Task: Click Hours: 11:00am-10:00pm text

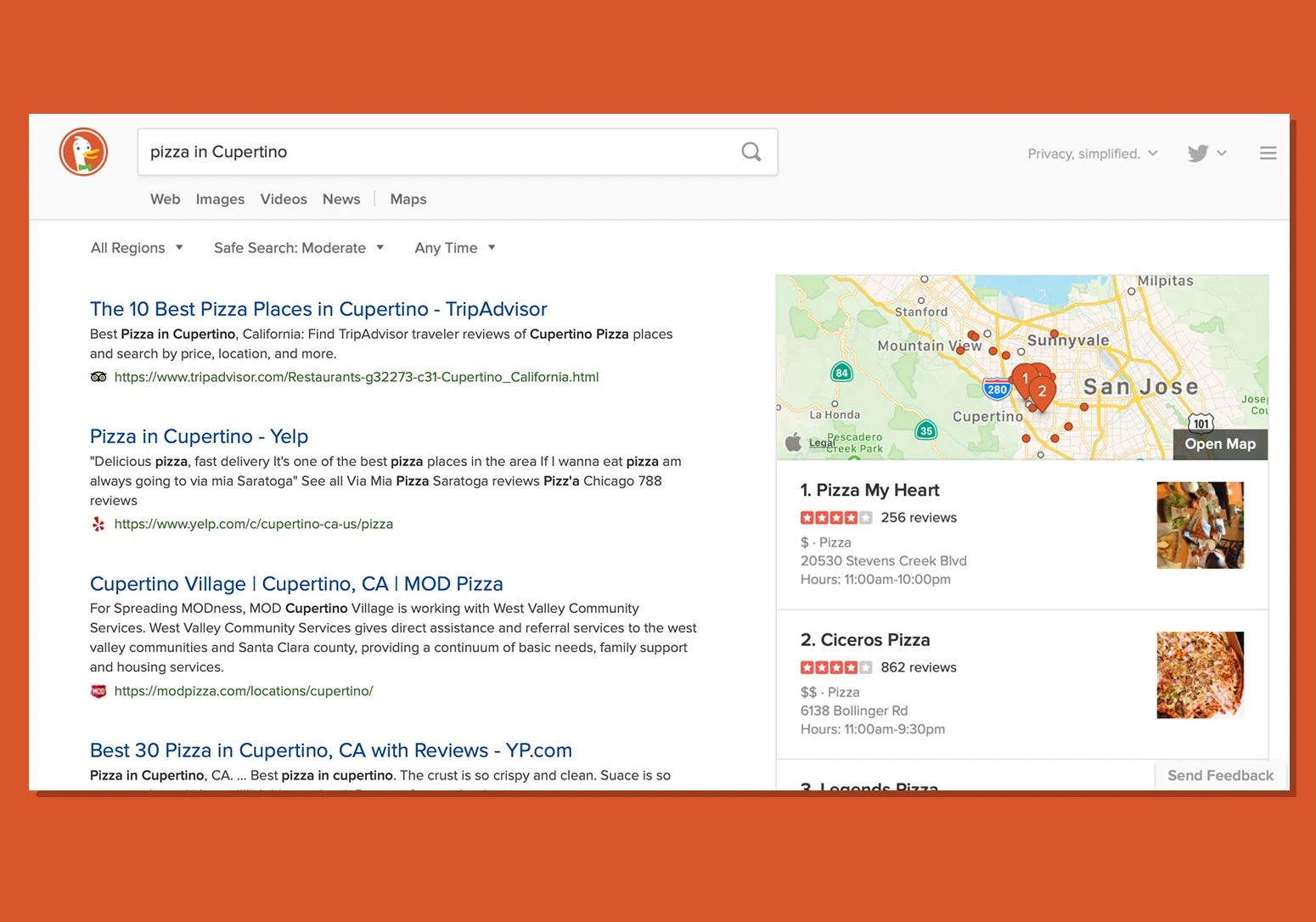Action: [875, 580]
